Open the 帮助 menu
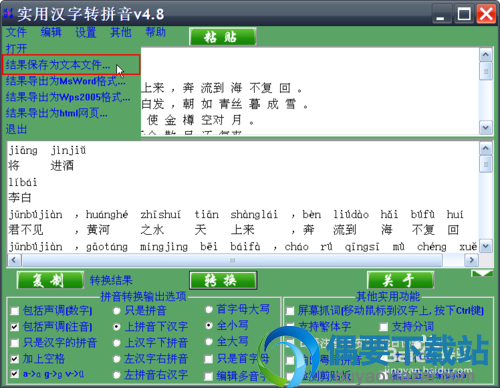This screenshot has width=500, height=388. point(155,32)
